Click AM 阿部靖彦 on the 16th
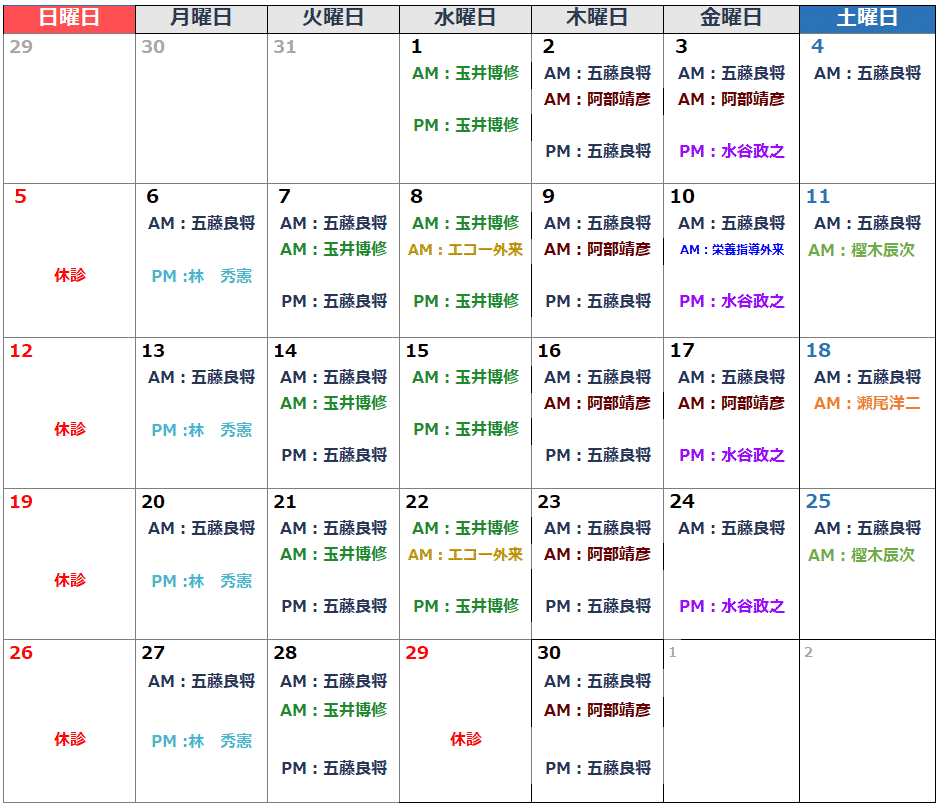 point(597,403)
